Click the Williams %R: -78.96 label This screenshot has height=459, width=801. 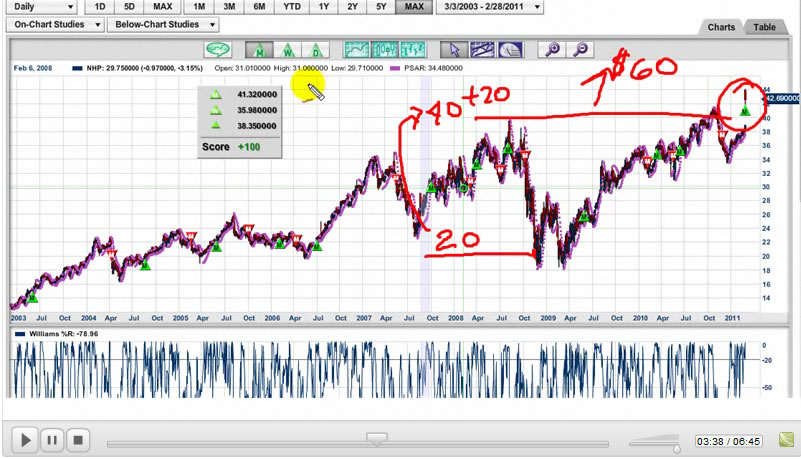point(57,334)
